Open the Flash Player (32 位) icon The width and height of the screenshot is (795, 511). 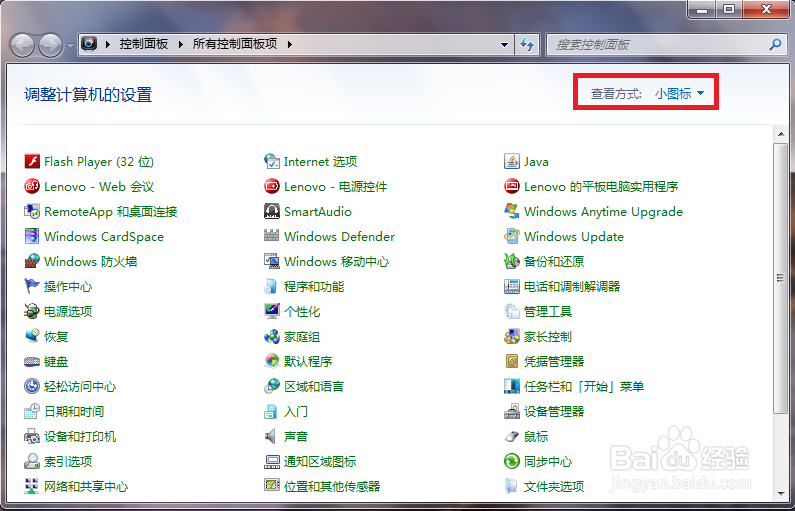(32, 161)
